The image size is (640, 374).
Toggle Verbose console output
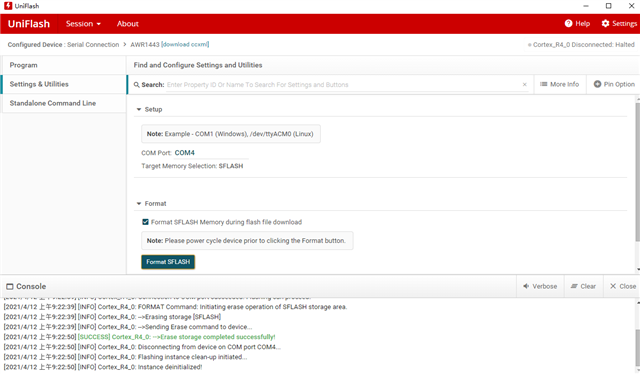pos(540,286)
